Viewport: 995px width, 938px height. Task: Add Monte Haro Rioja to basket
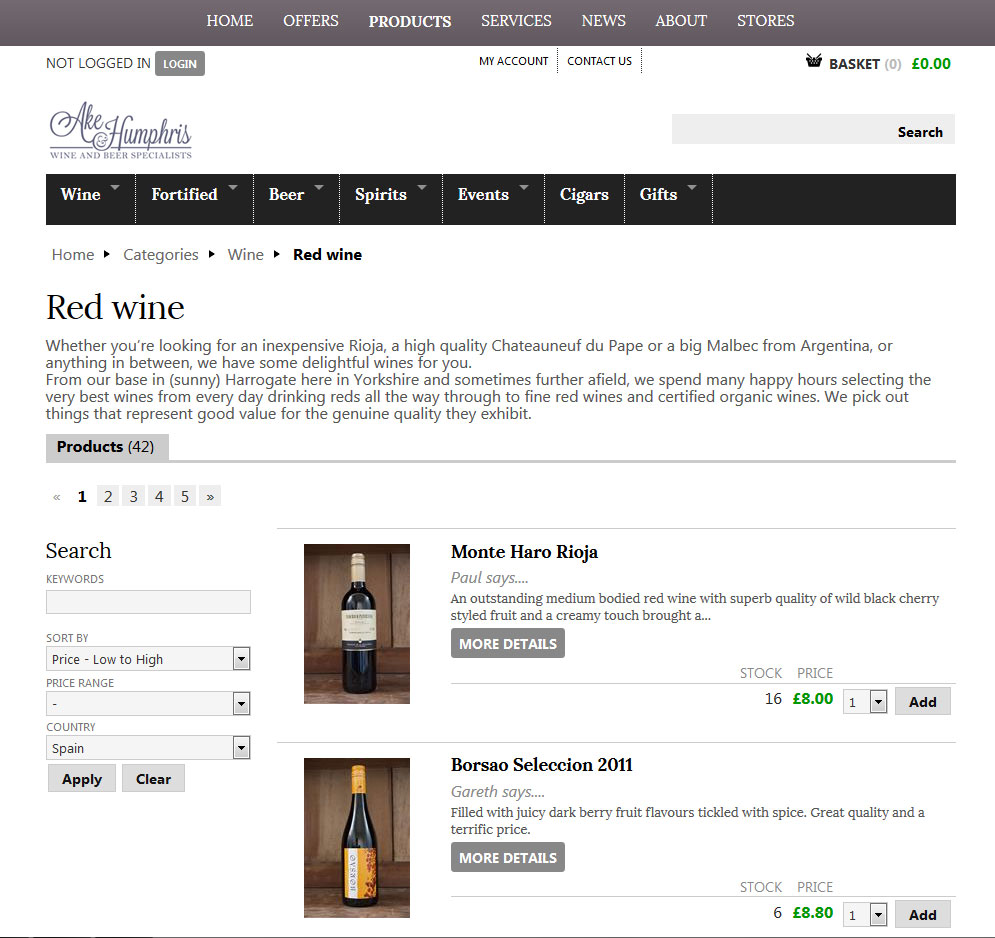click(x=923, y=702)
